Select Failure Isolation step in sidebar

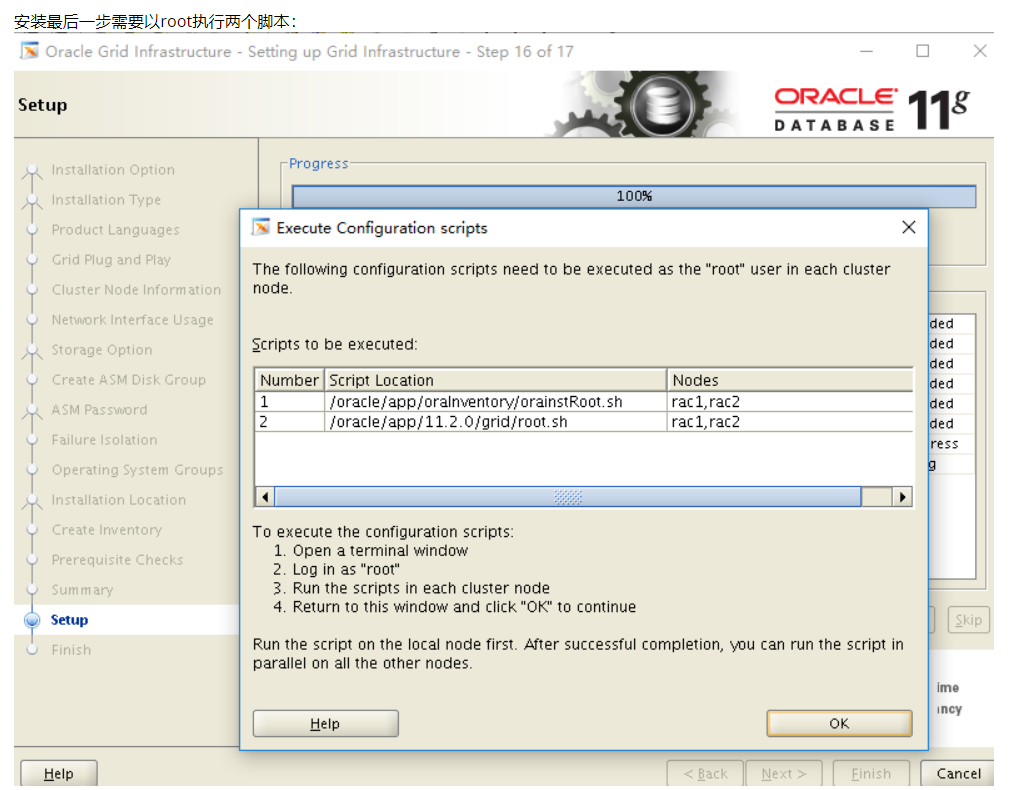(x=105, y=440)
